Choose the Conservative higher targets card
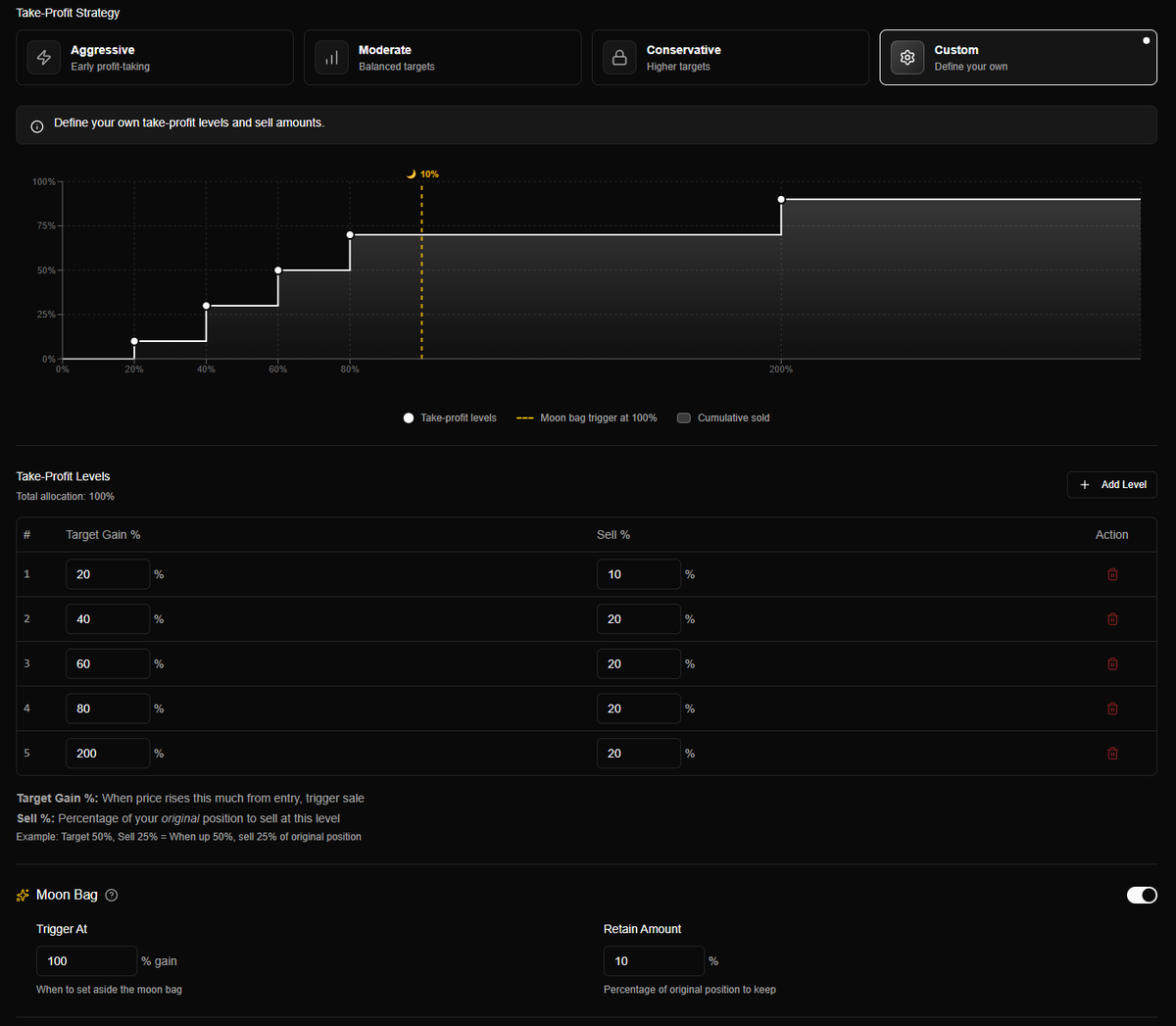1176x1026 pixels. (x=730, y=58)
